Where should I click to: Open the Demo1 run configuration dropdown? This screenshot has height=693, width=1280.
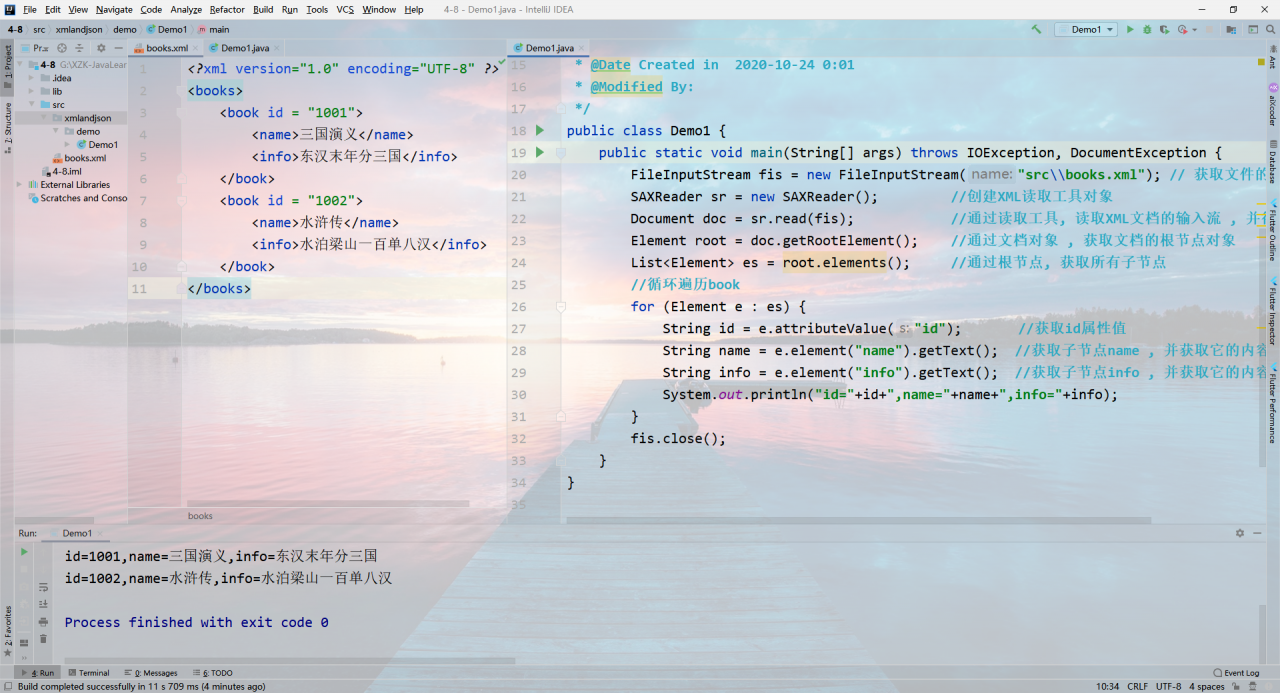point(1086,29)
